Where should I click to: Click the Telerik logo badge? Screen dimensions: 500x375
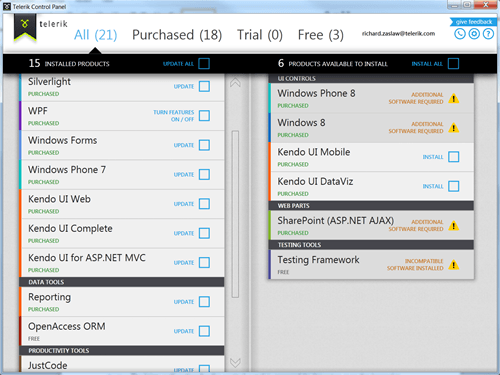25,28
